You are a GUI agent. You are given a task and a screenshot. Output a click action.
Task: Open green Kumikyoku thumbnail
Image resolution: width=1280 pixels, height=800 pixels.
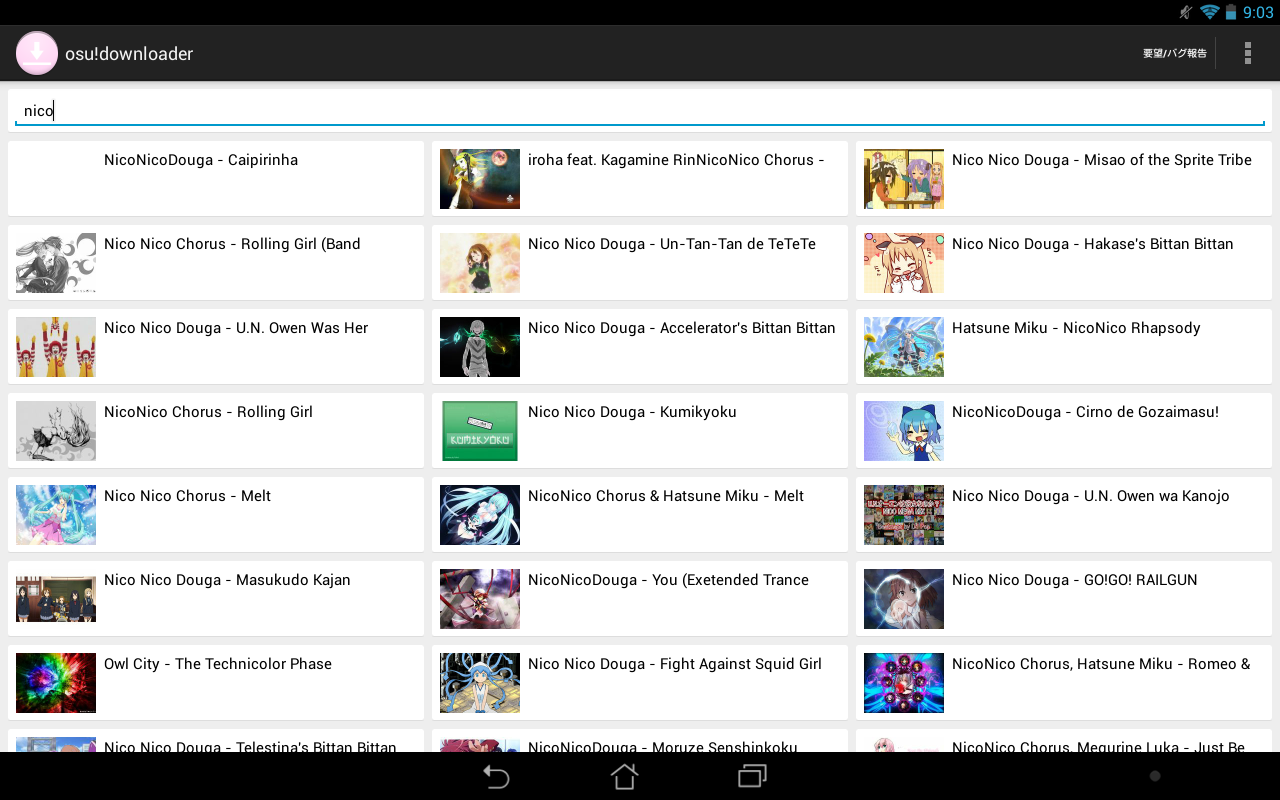point(480,431)
